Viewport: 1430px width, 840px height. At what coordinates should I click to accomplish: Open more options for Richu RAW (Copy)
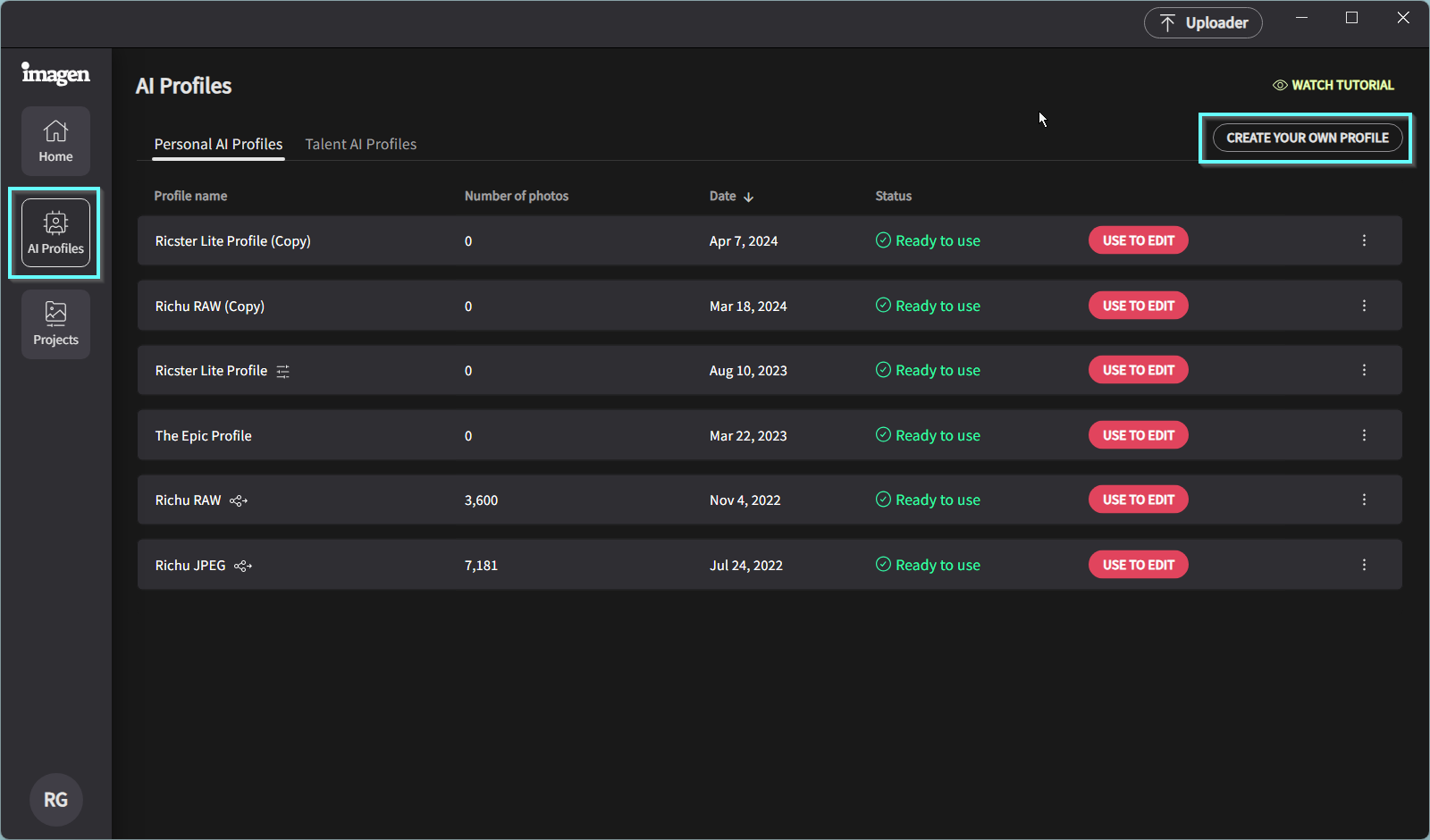tap(1364, 306)
